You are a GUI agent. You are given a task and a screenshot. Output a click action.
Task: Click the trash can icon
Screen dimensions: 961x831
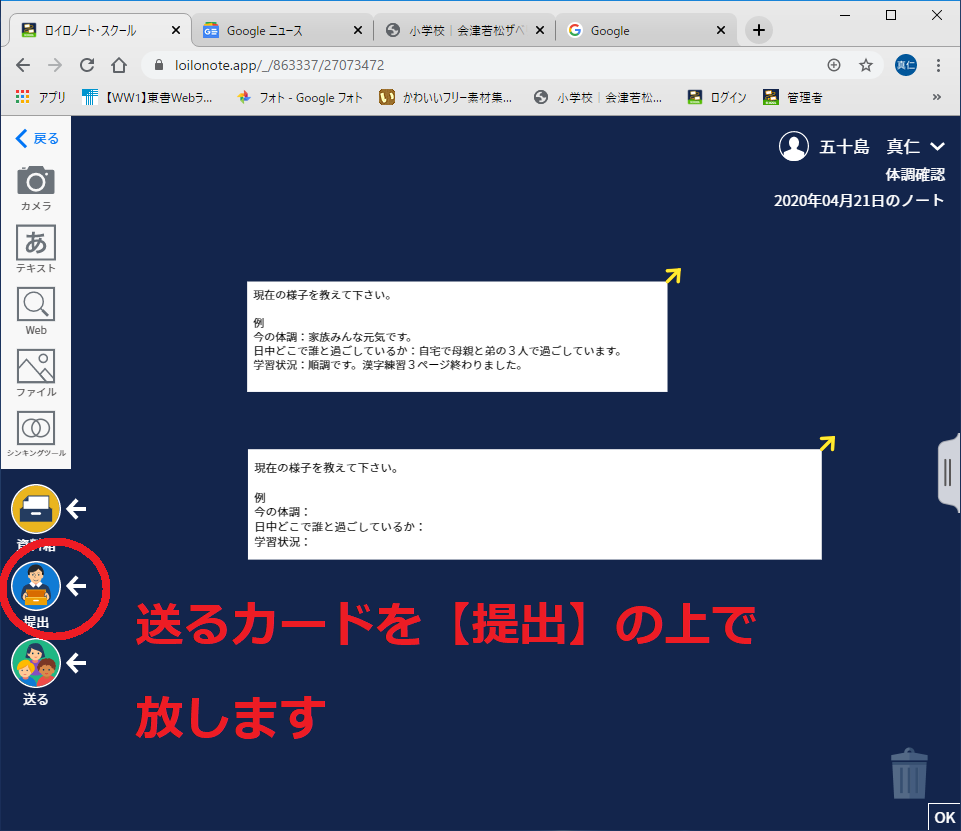[x=909, y=774]
